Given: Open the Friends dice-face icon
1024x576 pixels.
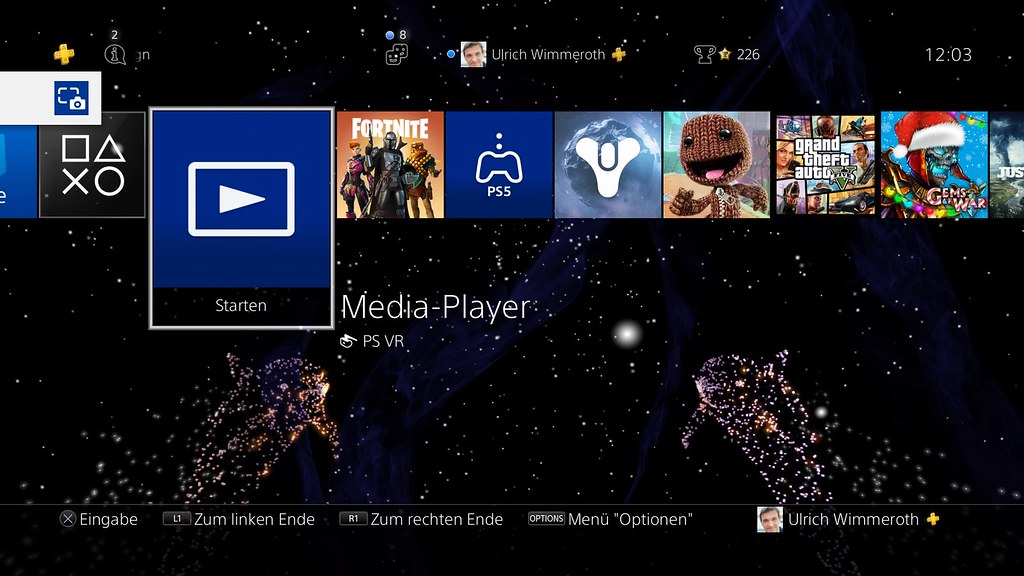Looking at the screenshot, I should click(396, 55).
